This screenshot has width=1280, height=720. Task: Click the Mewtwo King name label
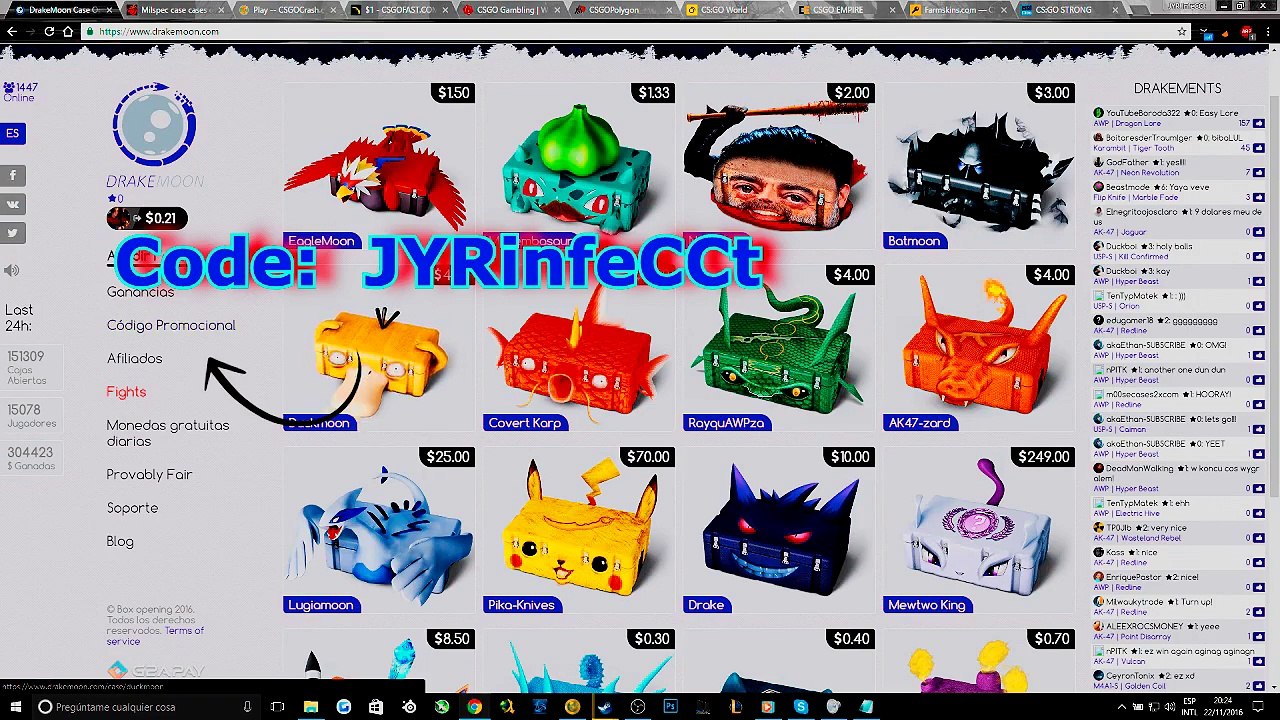coord(927,605)
